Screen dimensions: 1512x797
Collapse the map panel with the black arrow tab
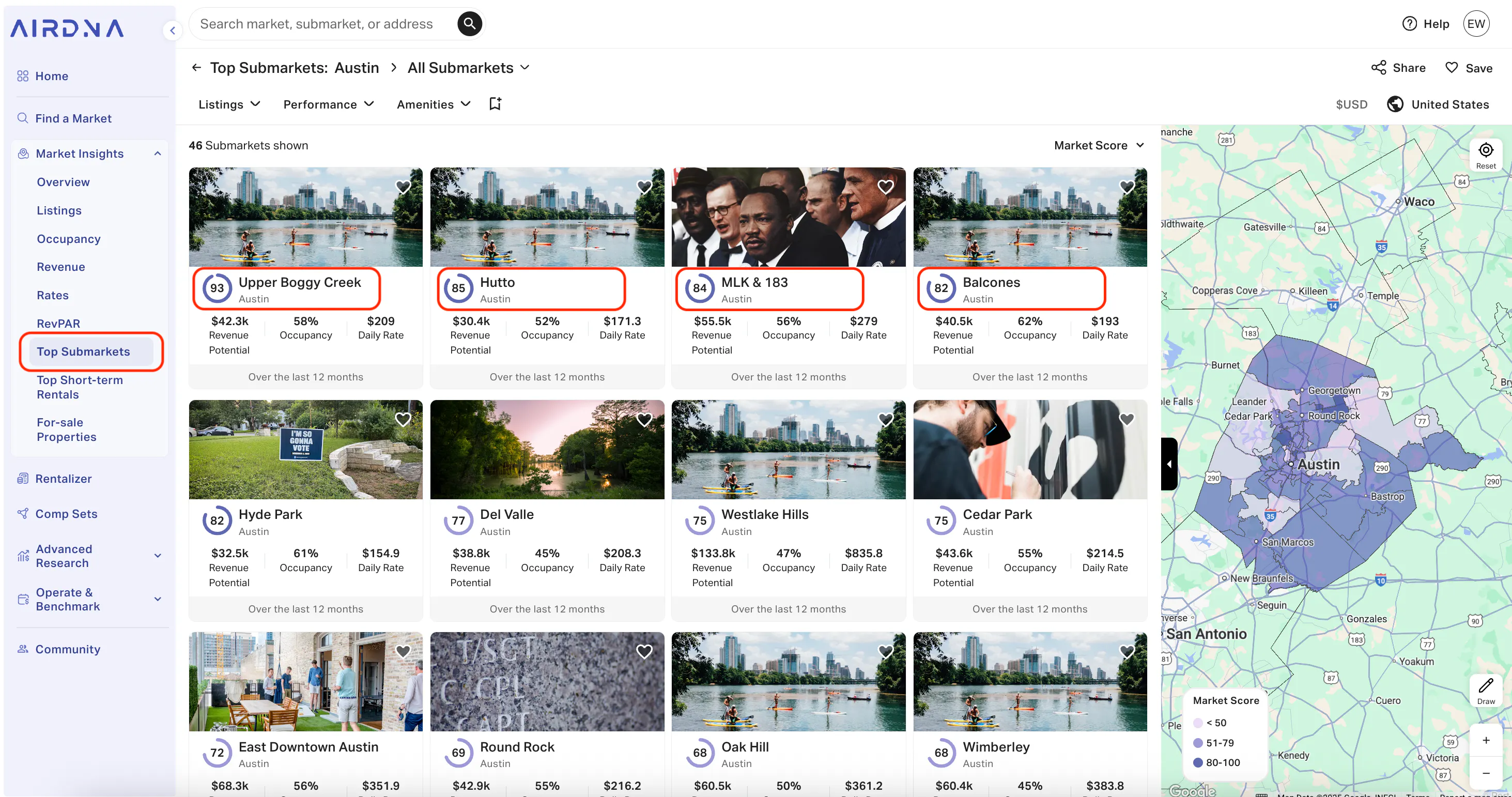pyautogui.click(x=1169, y=464)
